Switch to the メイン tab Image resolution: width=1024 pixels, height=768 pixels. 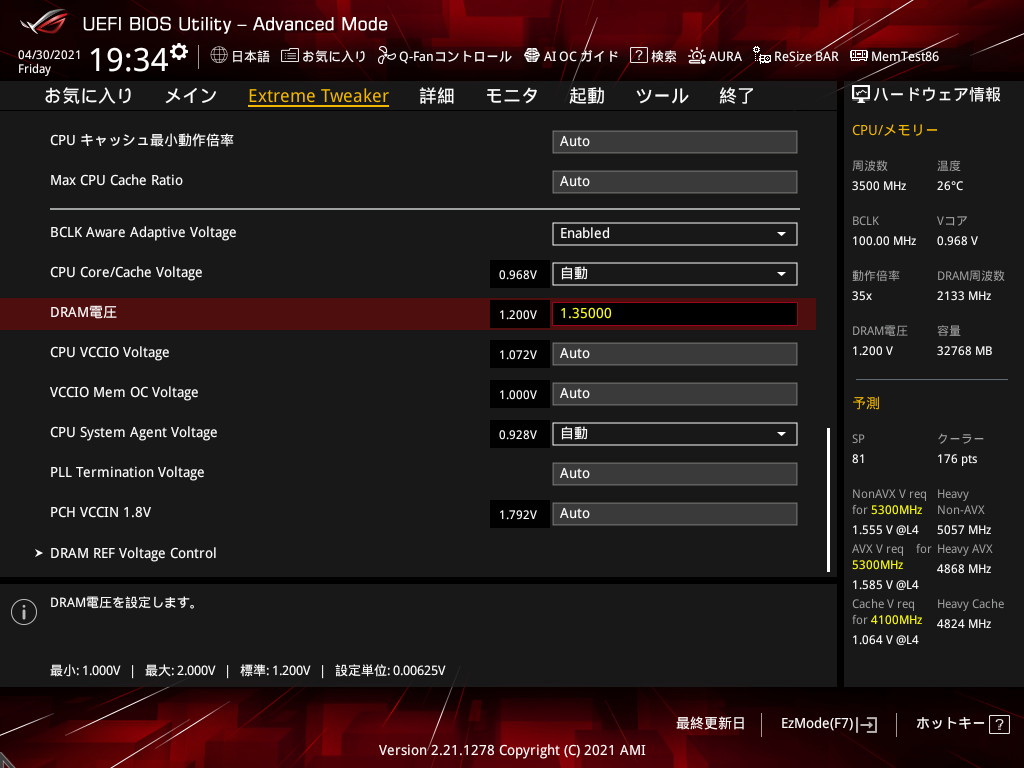click(x=190, y=96)
